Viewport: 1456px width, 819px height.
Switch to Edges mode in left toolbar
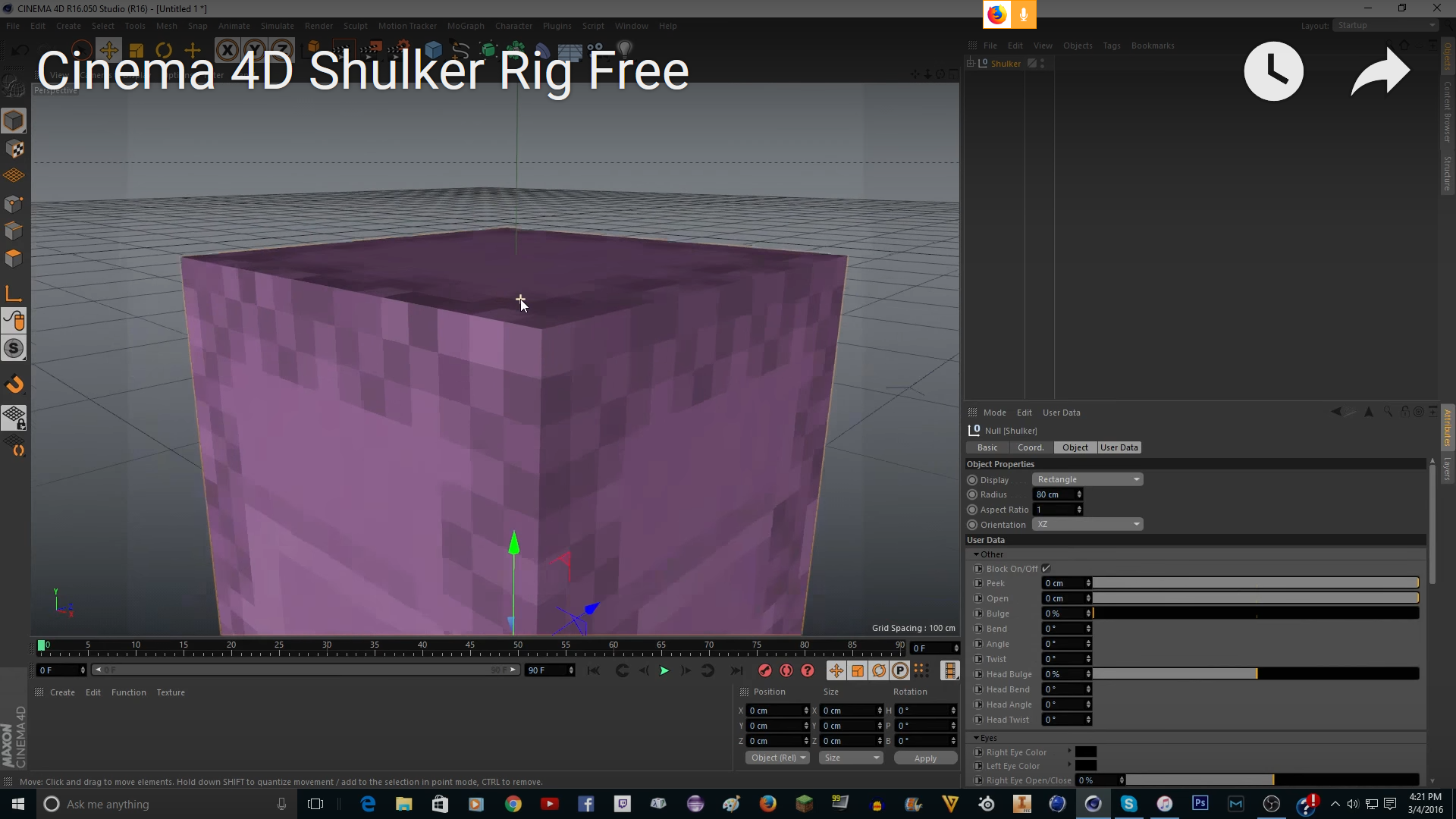point(14,231)
